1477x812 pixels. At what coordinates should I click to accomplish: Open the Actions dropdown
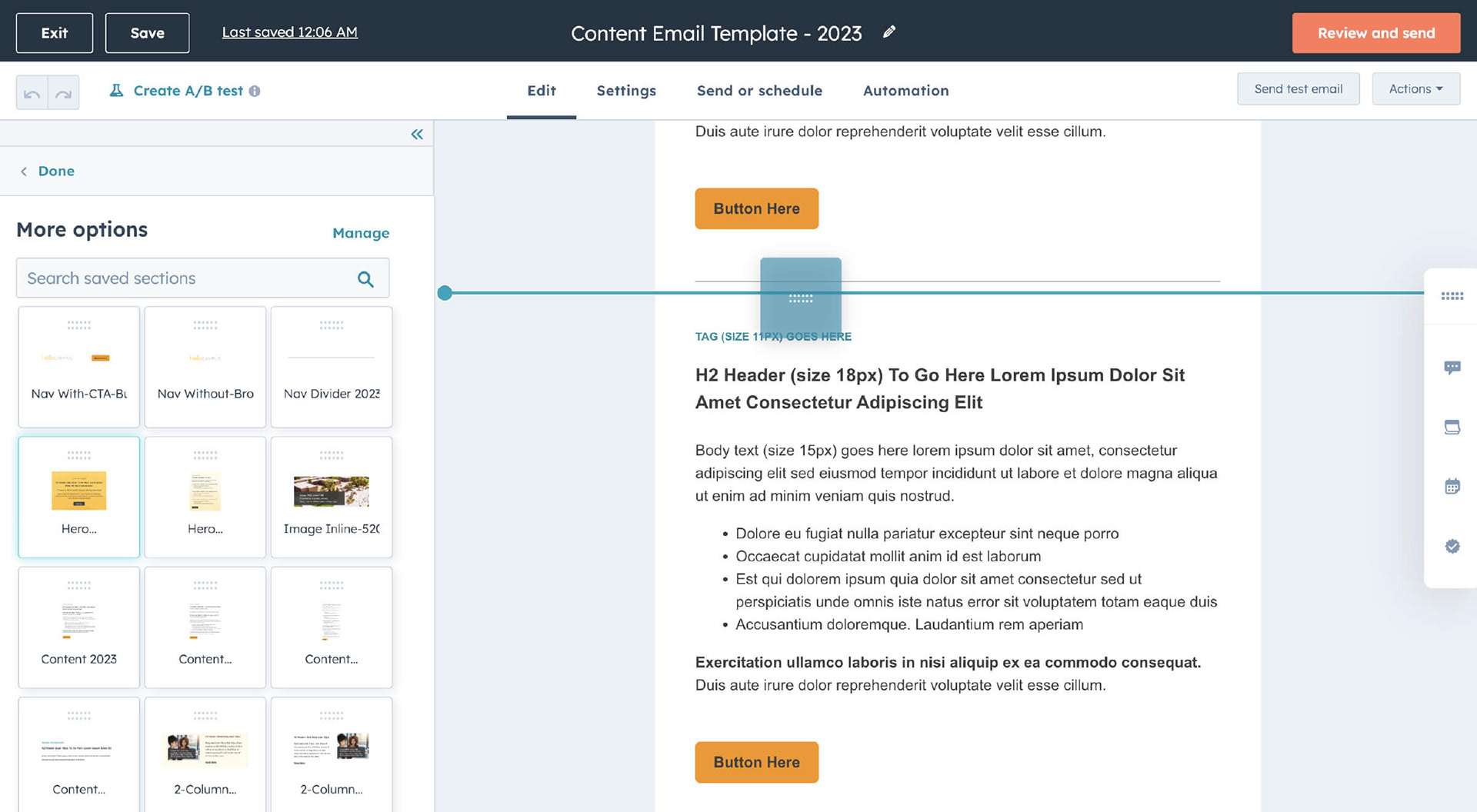pyautogui.click(x=1415, y=89)
